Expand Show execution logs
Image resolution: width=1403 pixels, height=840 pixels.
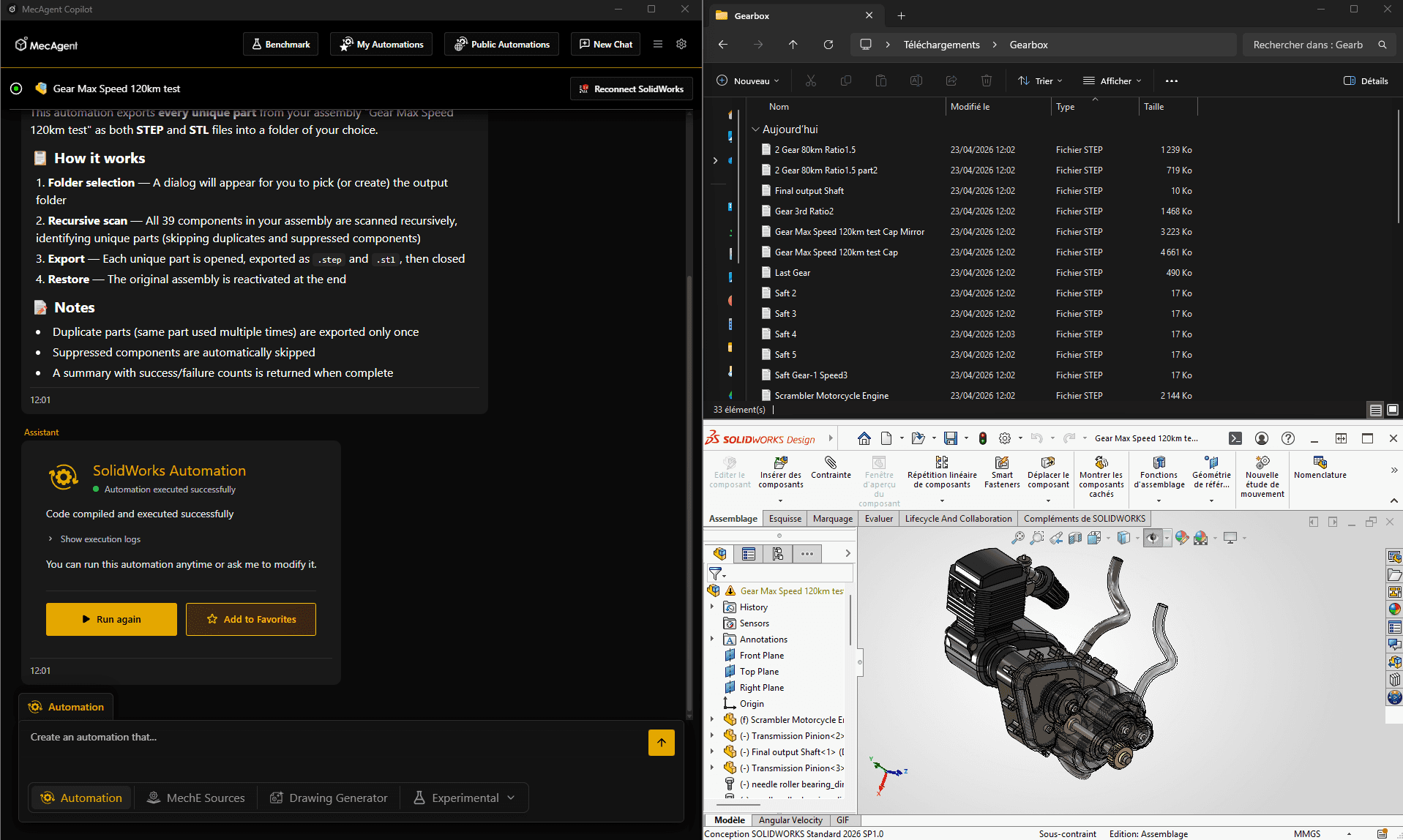point(100,539)
